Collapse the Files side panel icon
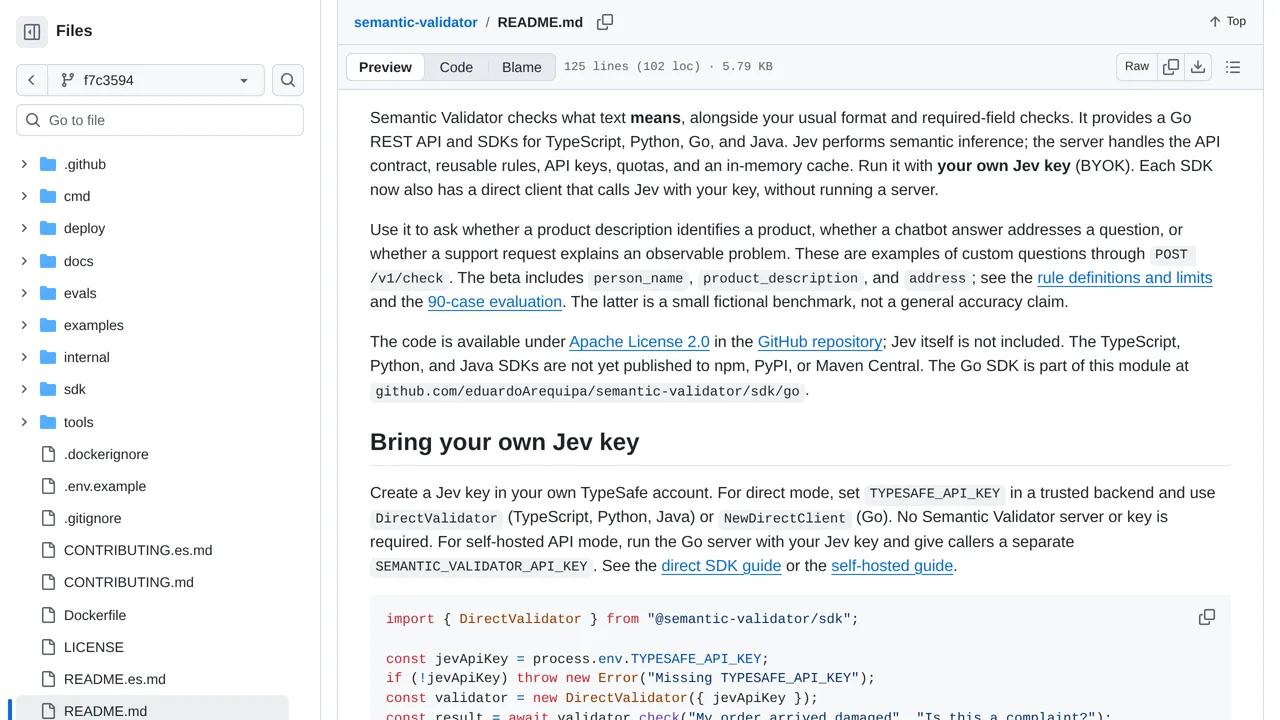 32,32
